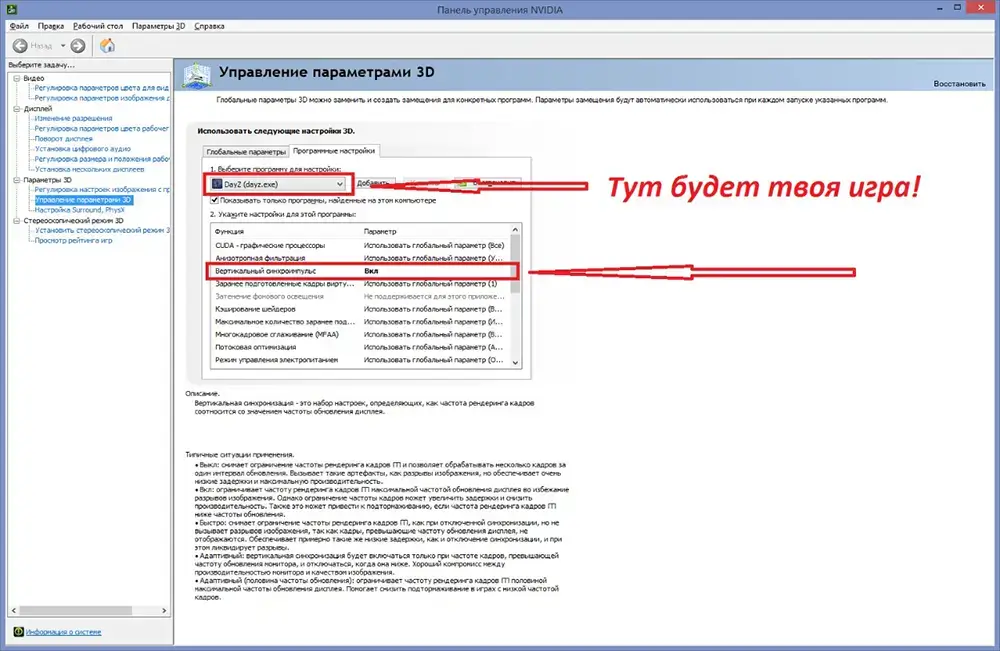
Task: Open the back-history dropdown arrow beside Назад
Action: click(62, 46)
